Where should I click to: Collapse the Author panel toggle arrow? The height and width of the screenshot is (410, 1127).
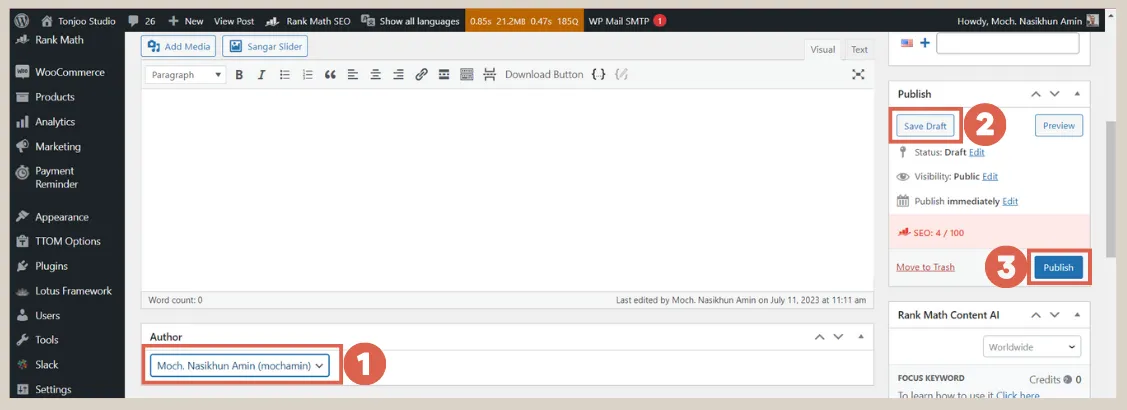click(861, 337)
